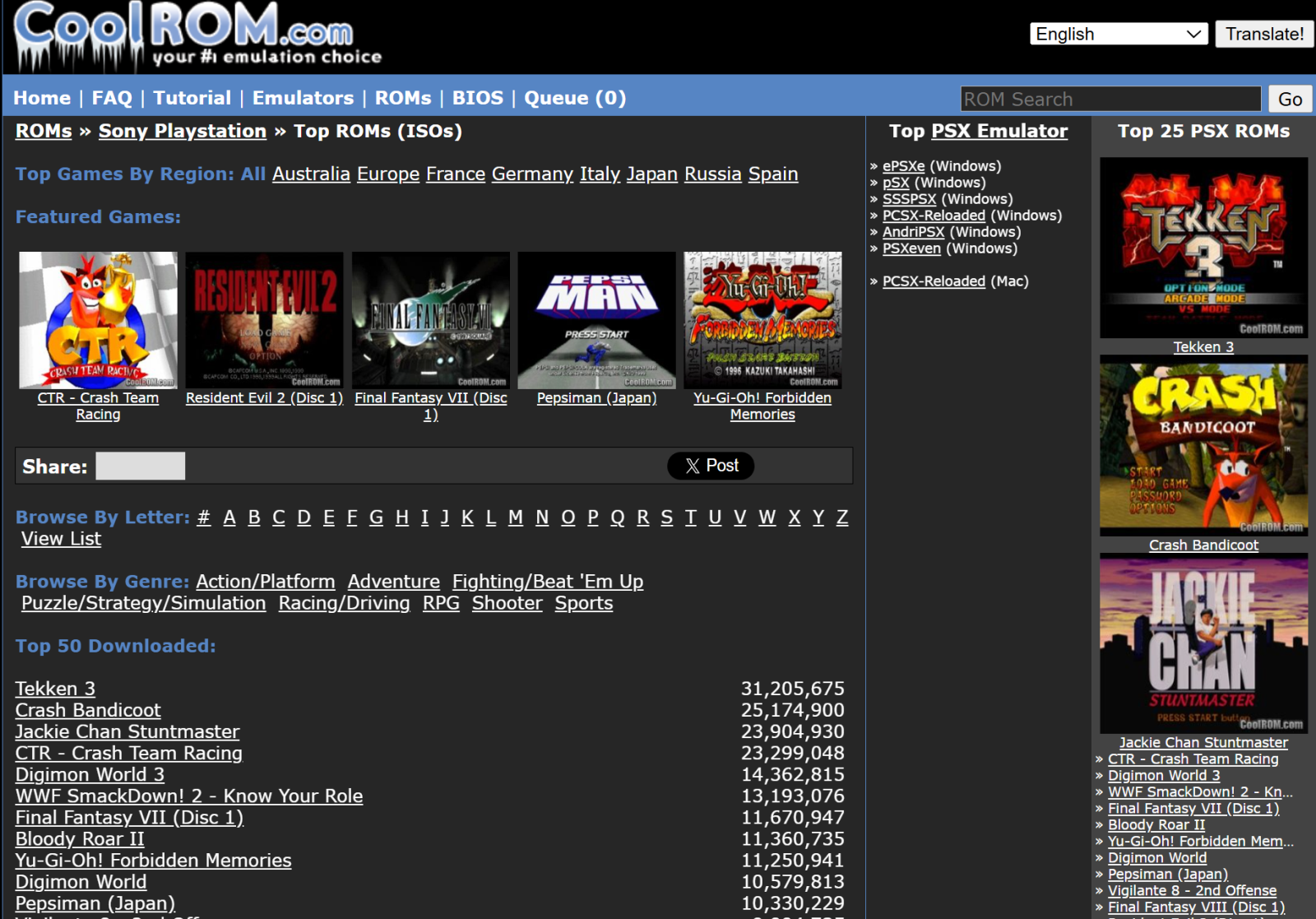Open Tekken 3 in Top 50 Downloaded list
The height and width of the screenshot is (919, 1316).
[x=55, y=689]
